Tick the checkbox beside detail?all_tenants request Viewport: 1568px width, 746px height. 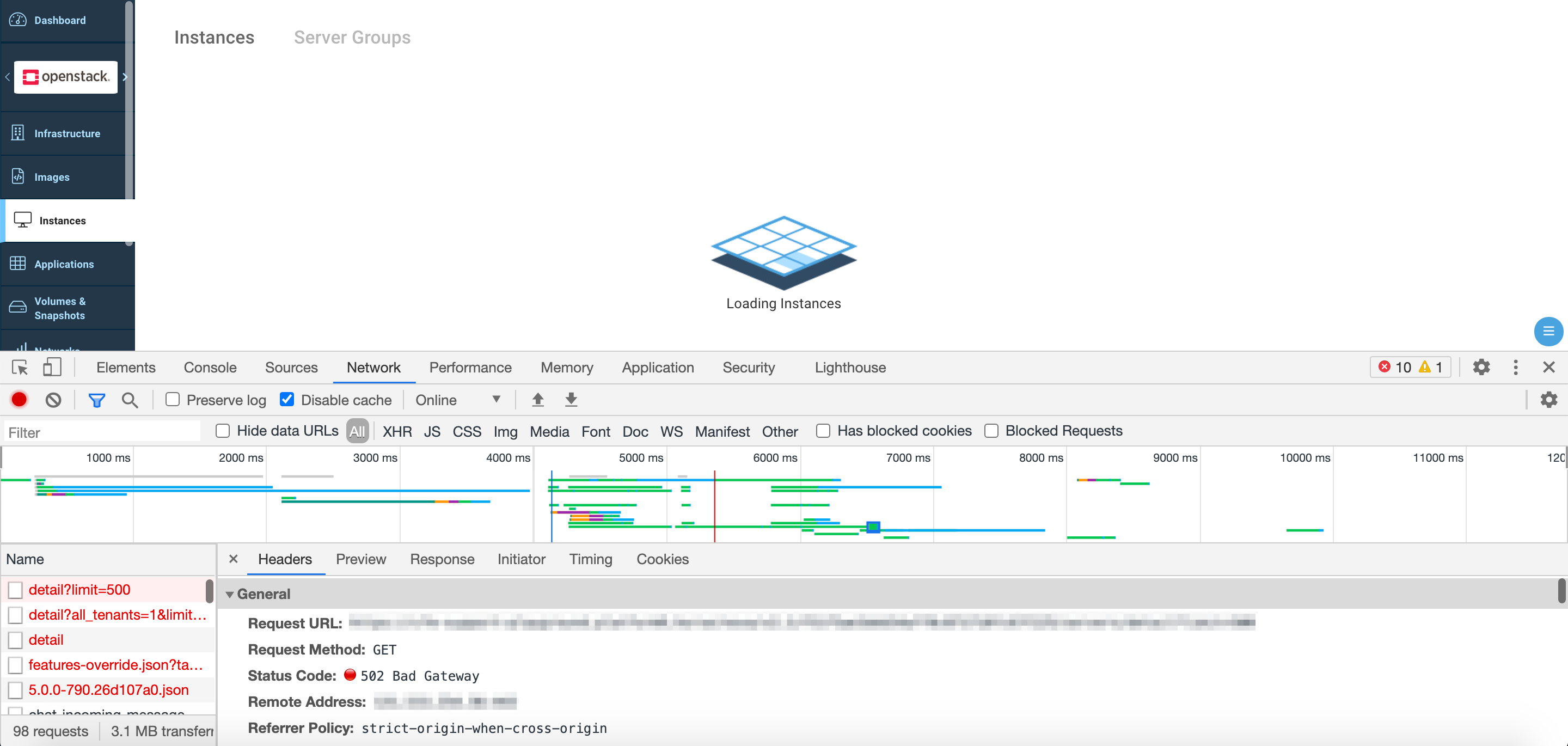(x=15, y=615)
